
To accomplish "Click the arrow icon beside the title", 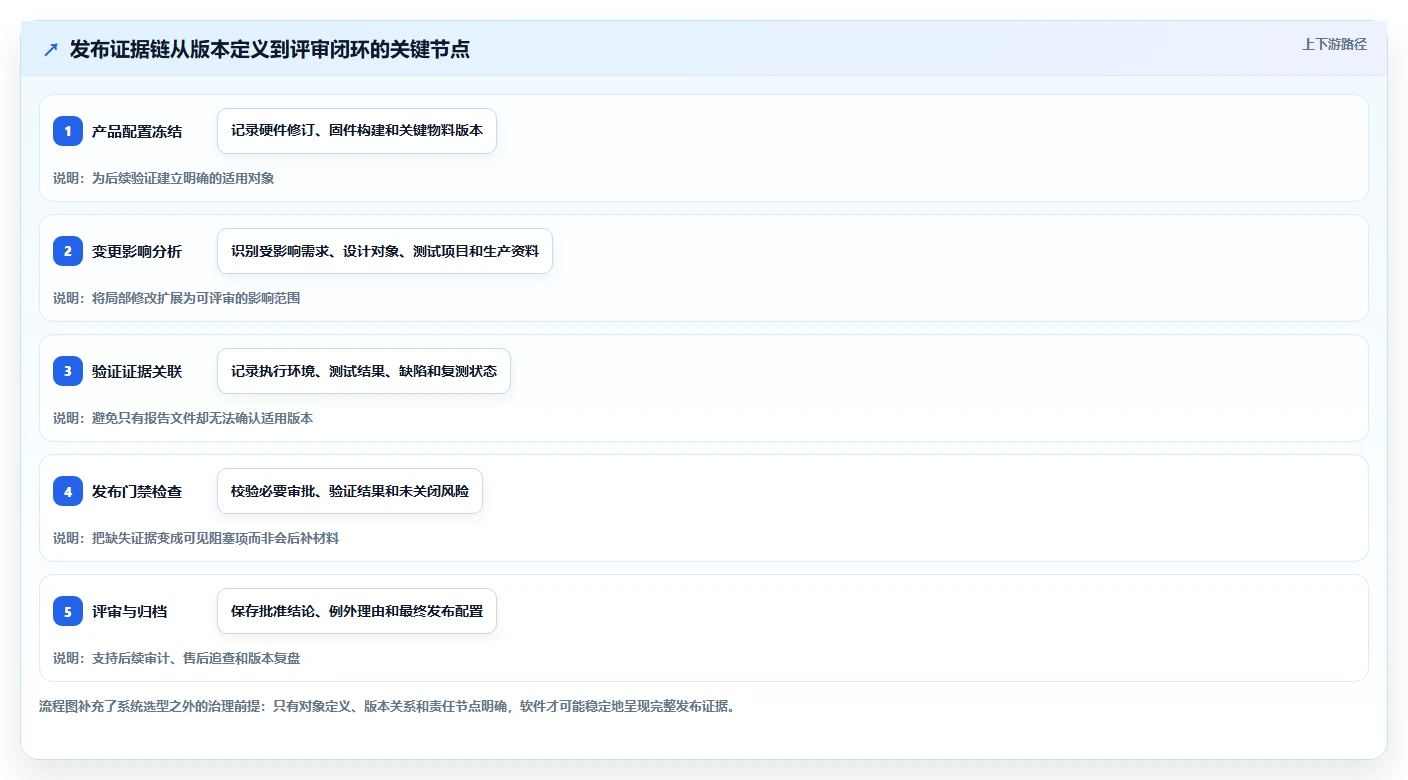I will coord(51,49).
